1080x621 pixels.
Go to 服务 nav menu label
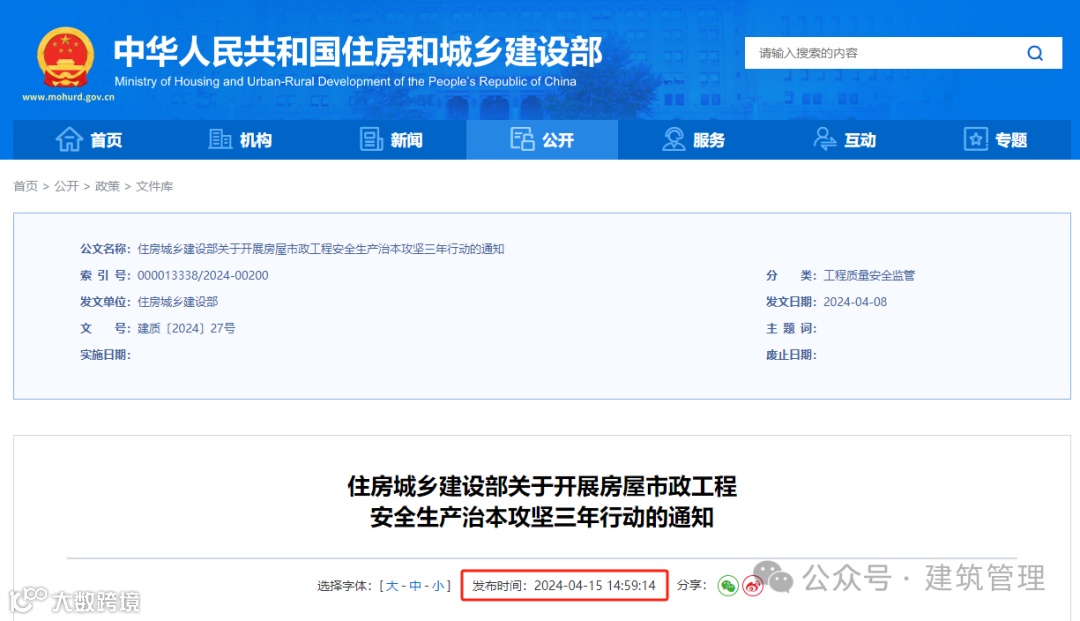pos(709,140)
